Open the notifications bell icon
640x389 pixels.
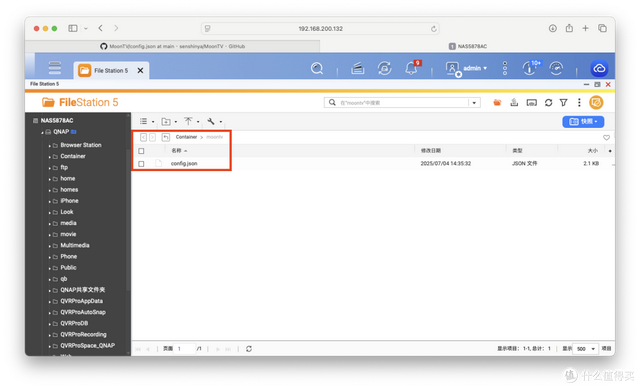411,68
